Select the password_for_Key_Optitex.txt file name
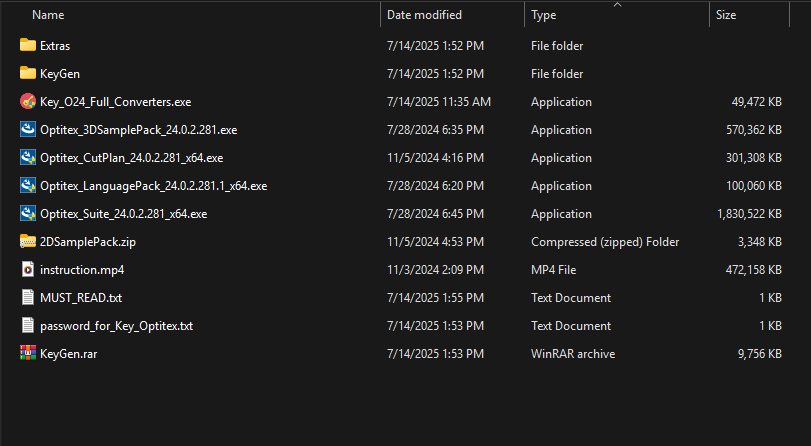Screen dimensions: 811x446 (x=116, y=325)
